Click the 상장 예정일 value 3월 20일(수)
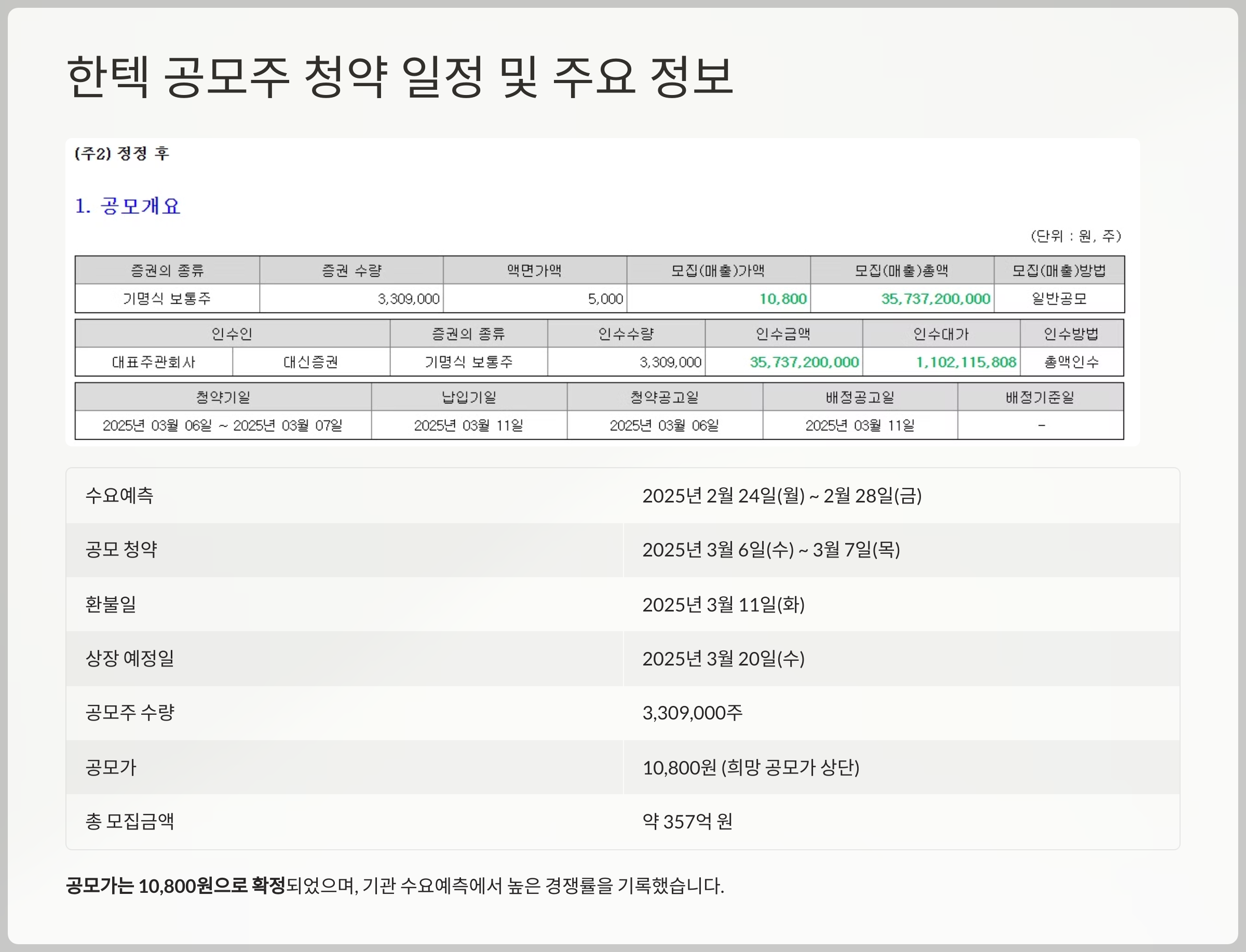The height and width of the screenshot is (952, 1246). [x=723, y=658]
